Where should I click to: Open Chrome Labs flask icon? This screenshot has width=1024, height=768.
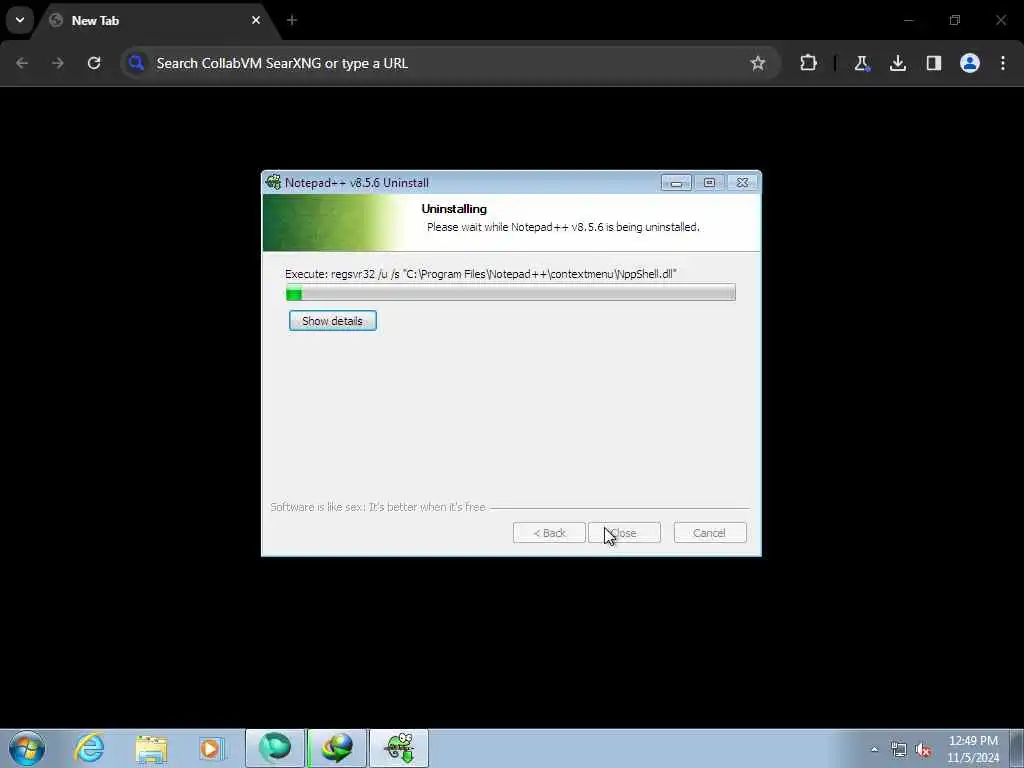[862, 63]
